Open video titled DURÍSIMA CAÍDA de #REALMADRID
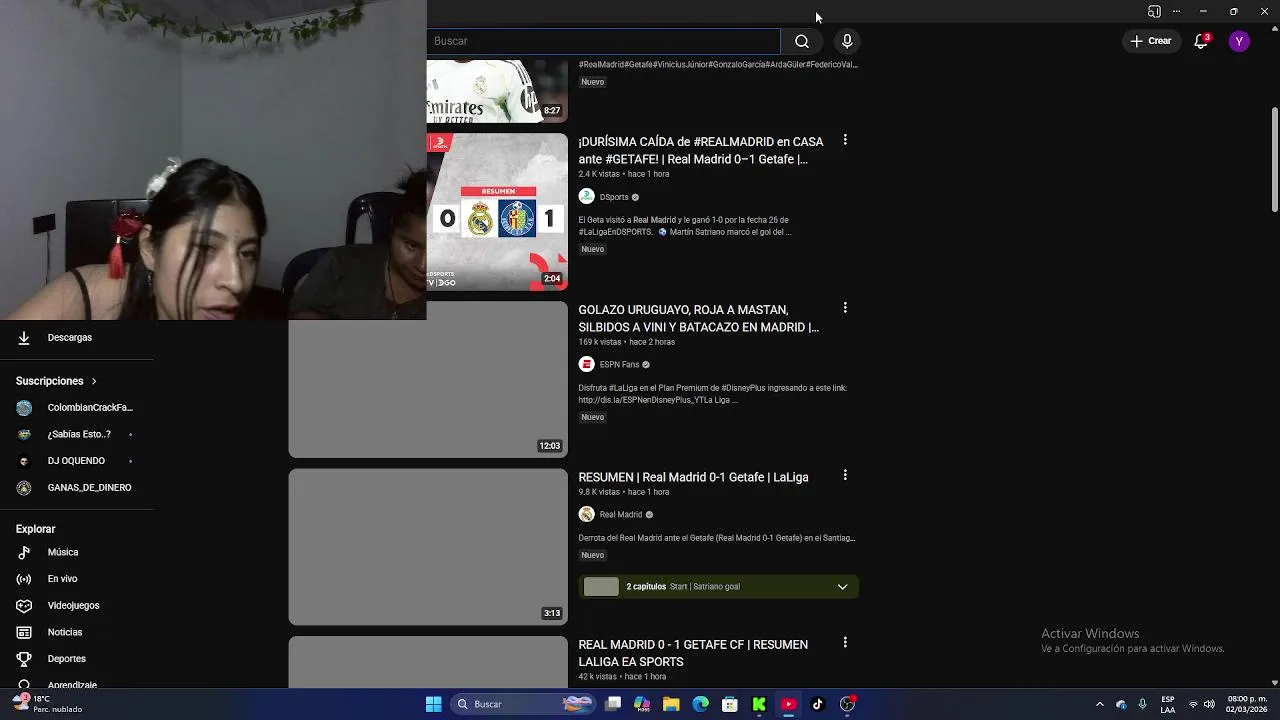Viewport: 1280px width, 720px height. coord(701,150)
